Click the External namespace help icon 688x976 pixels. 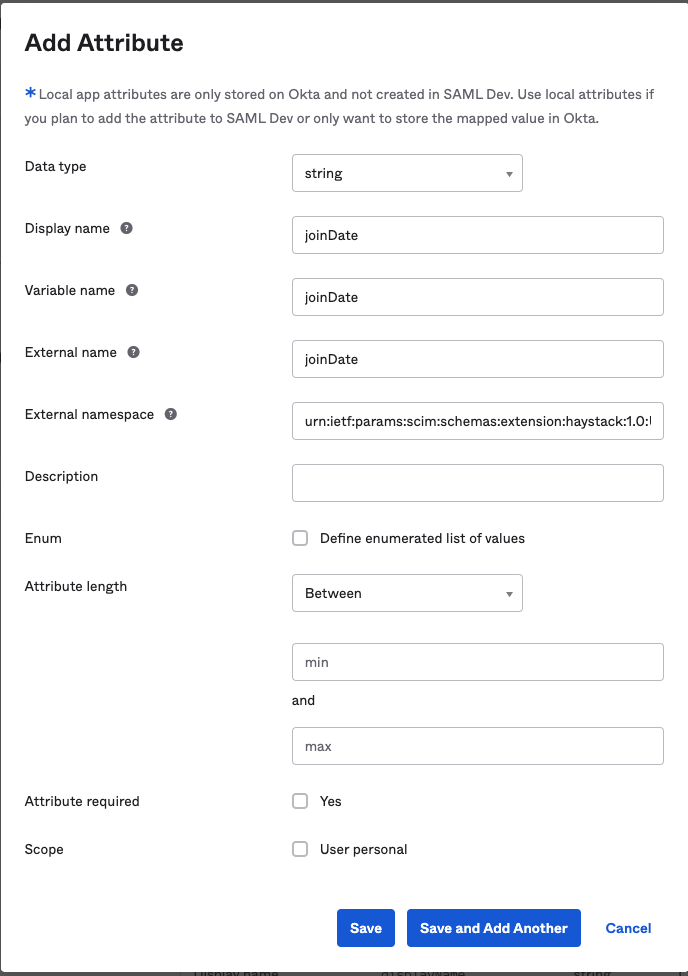[x=171, y=414]
